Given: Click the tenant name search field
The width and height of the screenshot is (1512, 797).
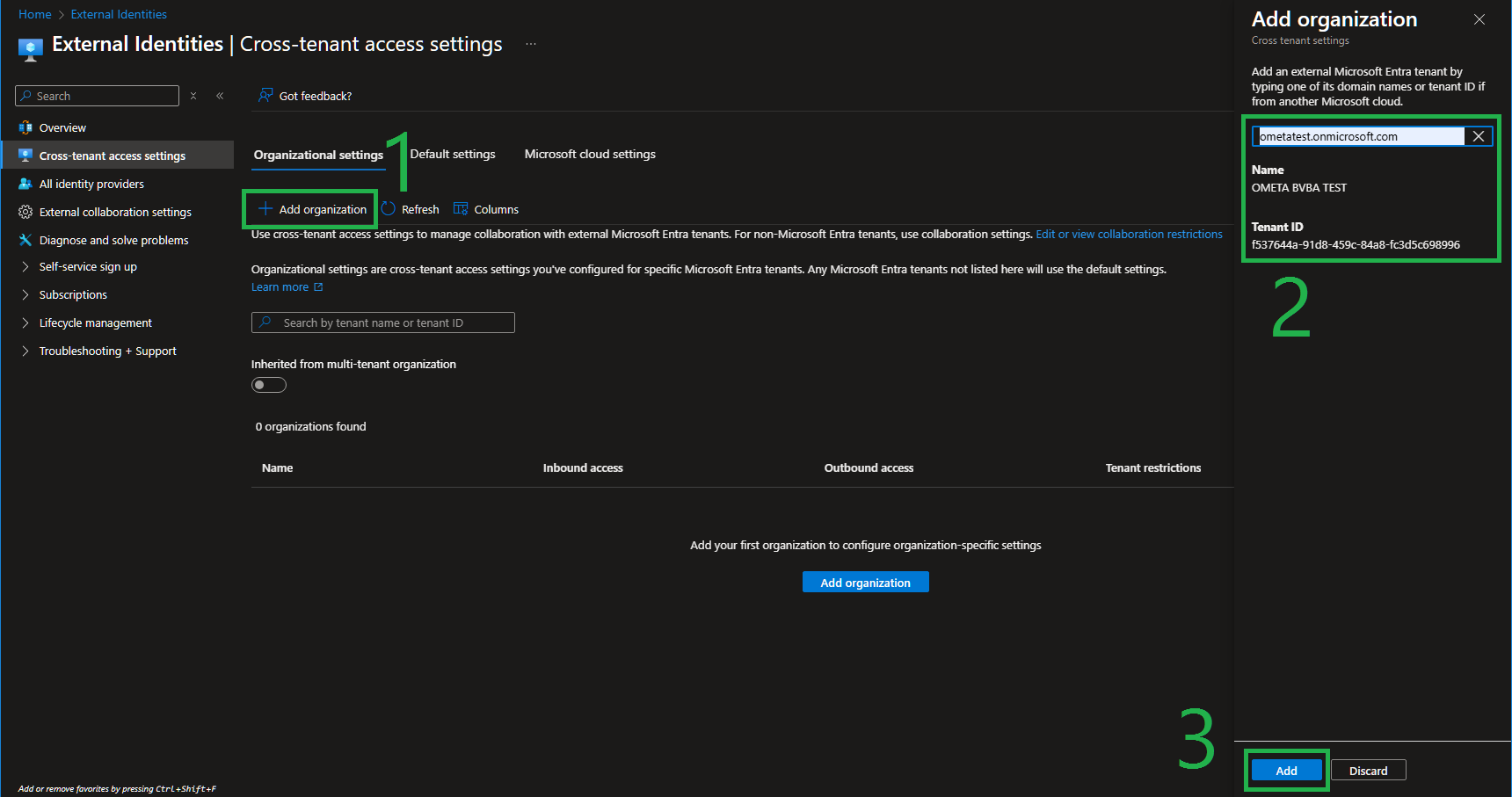Looking at the screenshot, I should [383, 322].
